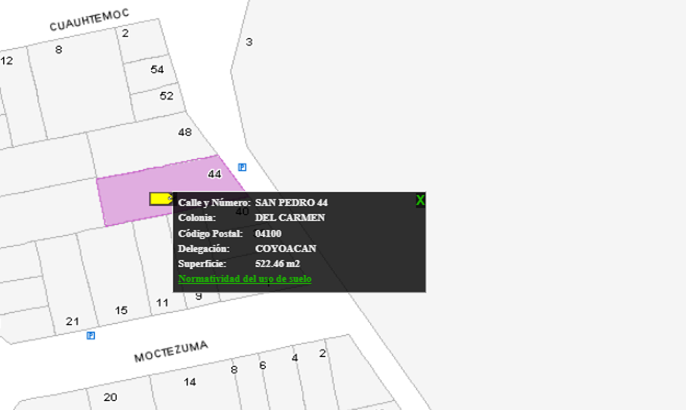Select lot 48 on the map
The height and width of the screenshot is (410, 686).
coord(185,132)
